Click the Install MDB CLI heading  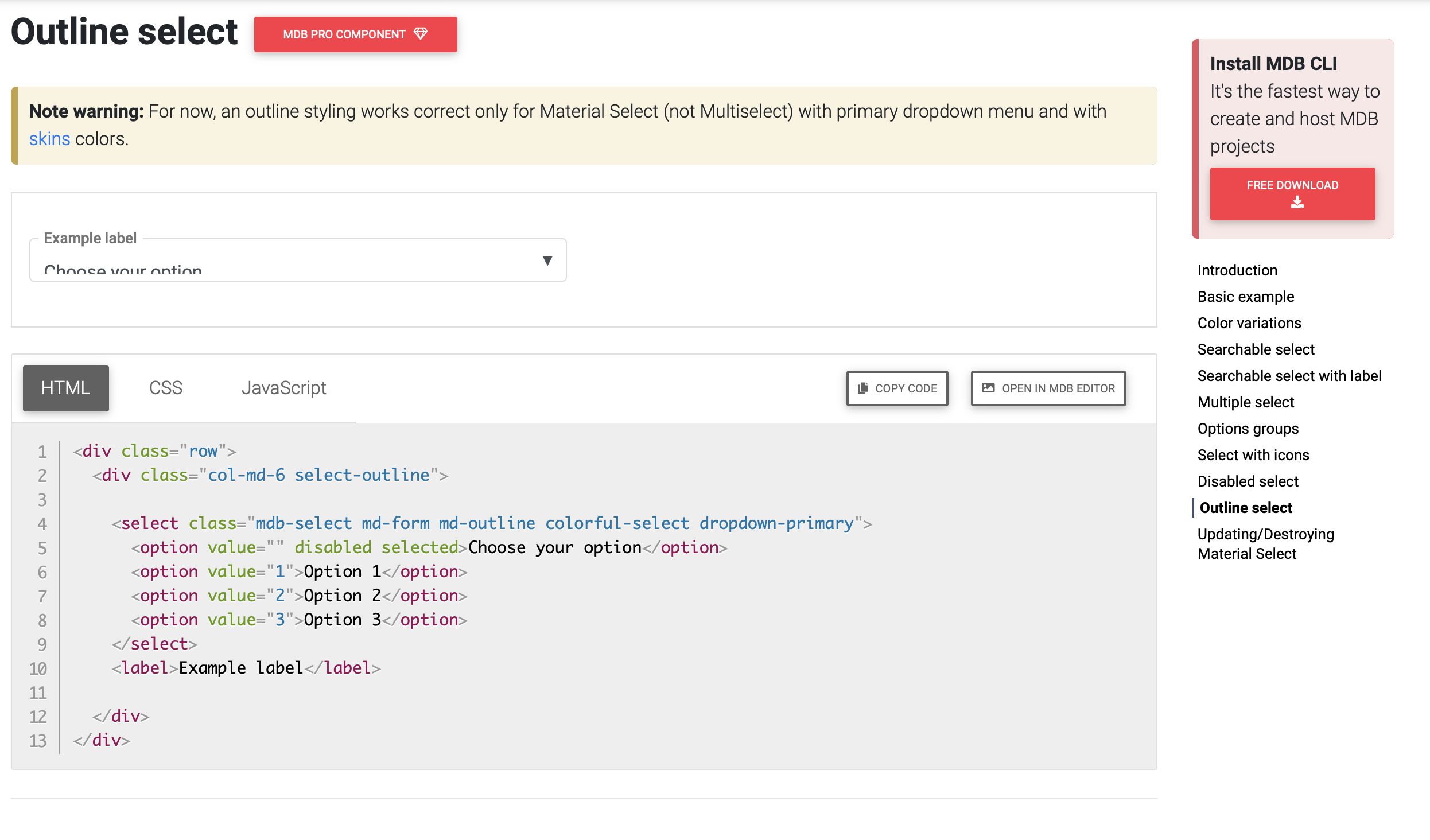pyautogui.click(x=1273, y=64)
